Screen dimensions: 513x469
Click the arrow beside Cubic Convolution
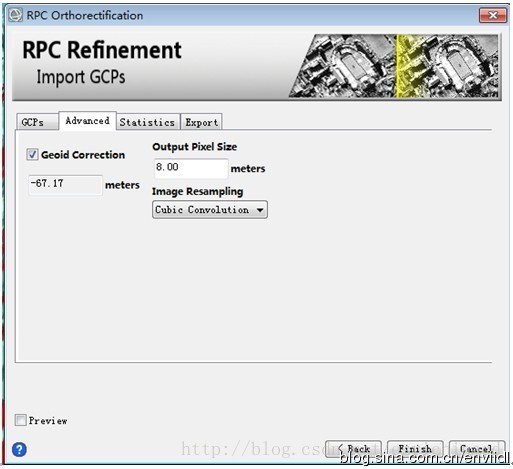(260, 210)
